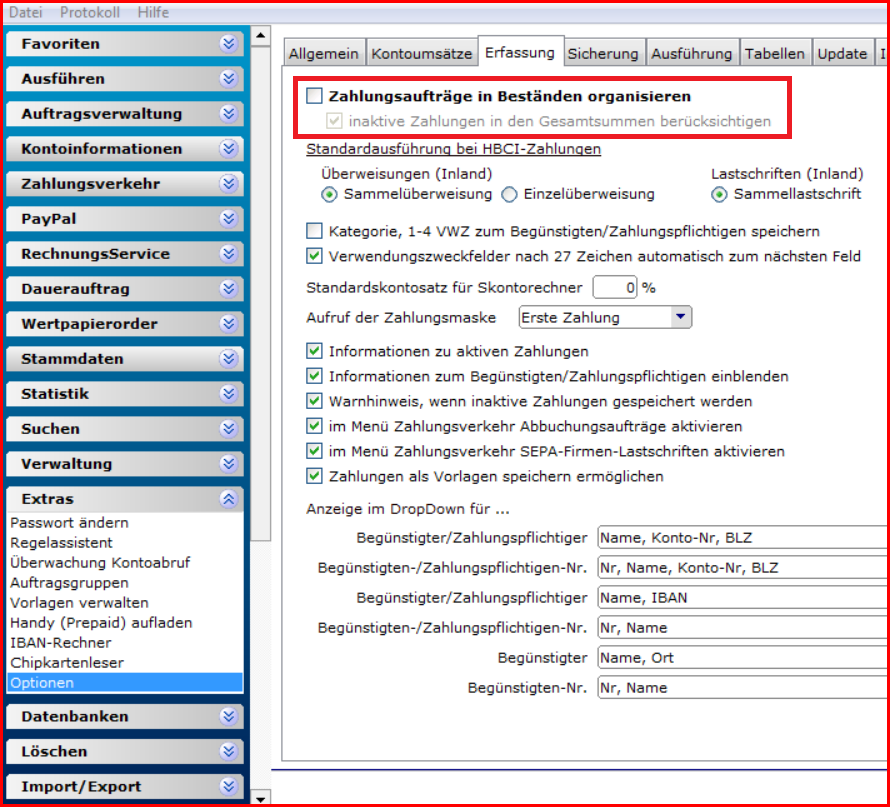Click the Begünstigten-Nr. field showing 'Nr, Name'
890x807 pixels.
pyautogui.click(x=742, y=688)
